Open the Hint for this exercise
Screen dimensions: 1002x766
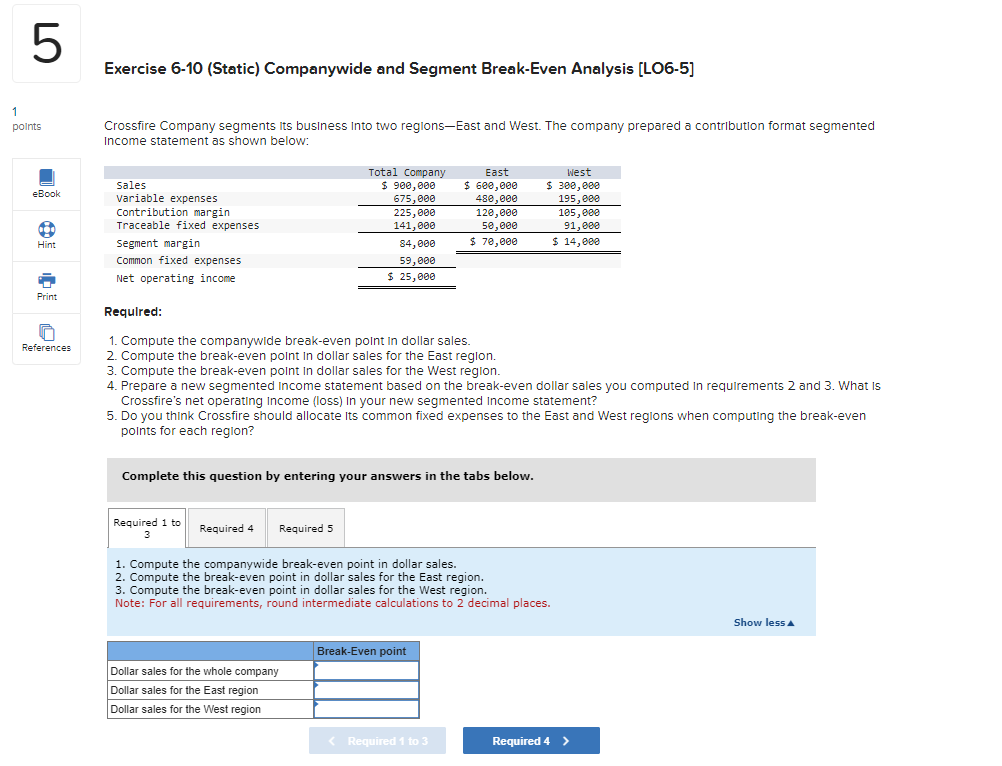[45, 235]
